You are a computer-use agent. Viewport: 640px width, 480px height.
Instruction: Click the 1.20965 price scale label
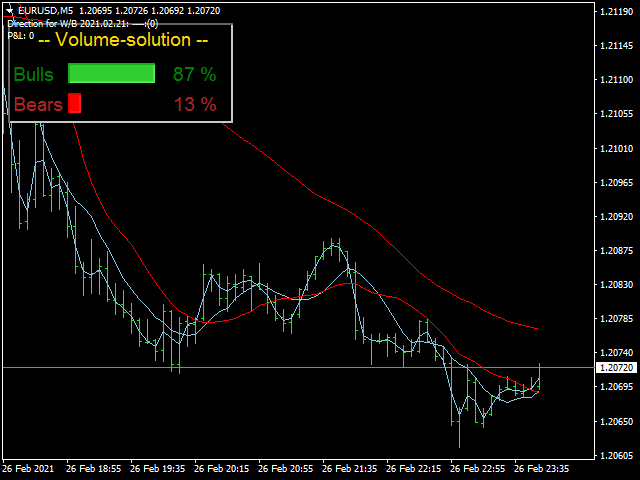tap(616, 182)
